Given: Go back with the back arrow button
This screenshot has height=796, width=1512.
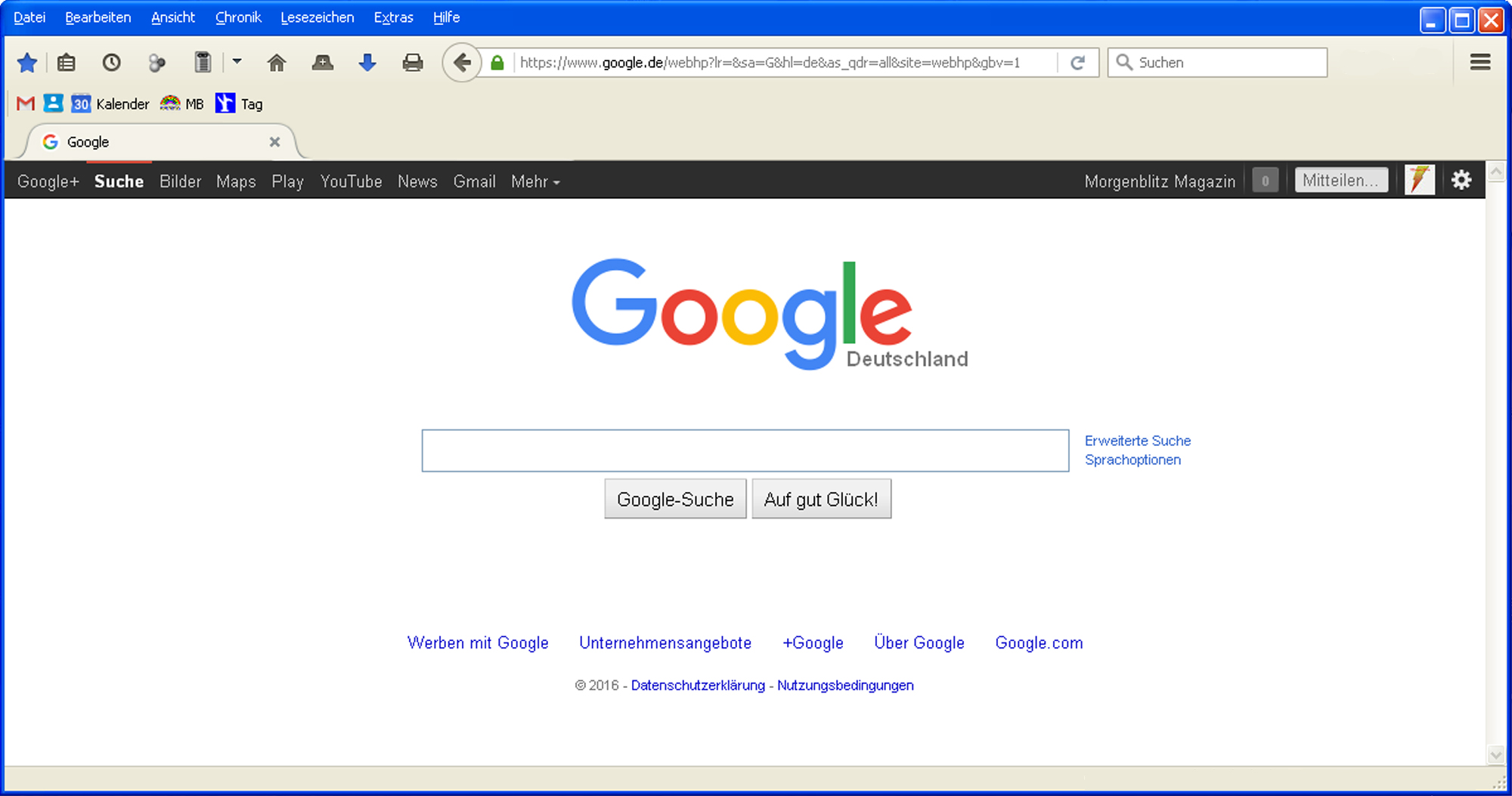Looking at the screenshot, I should point(462,63).
